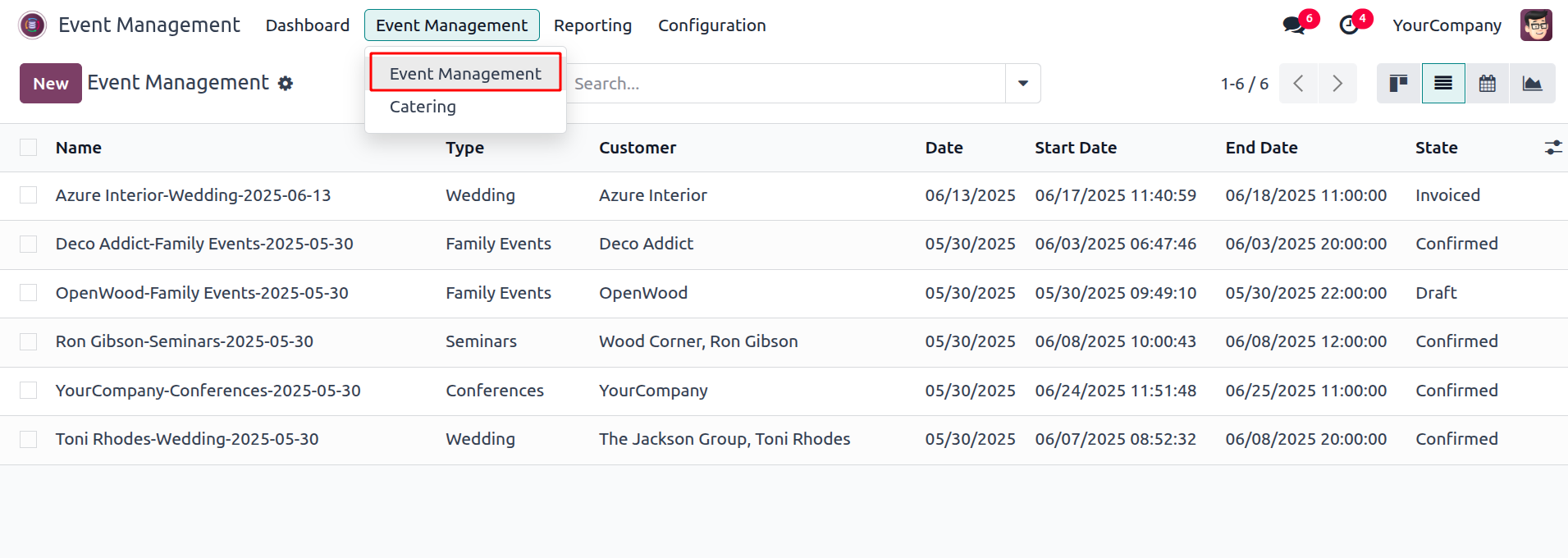Click the settings gear beside Event Management

coord(286,84)
